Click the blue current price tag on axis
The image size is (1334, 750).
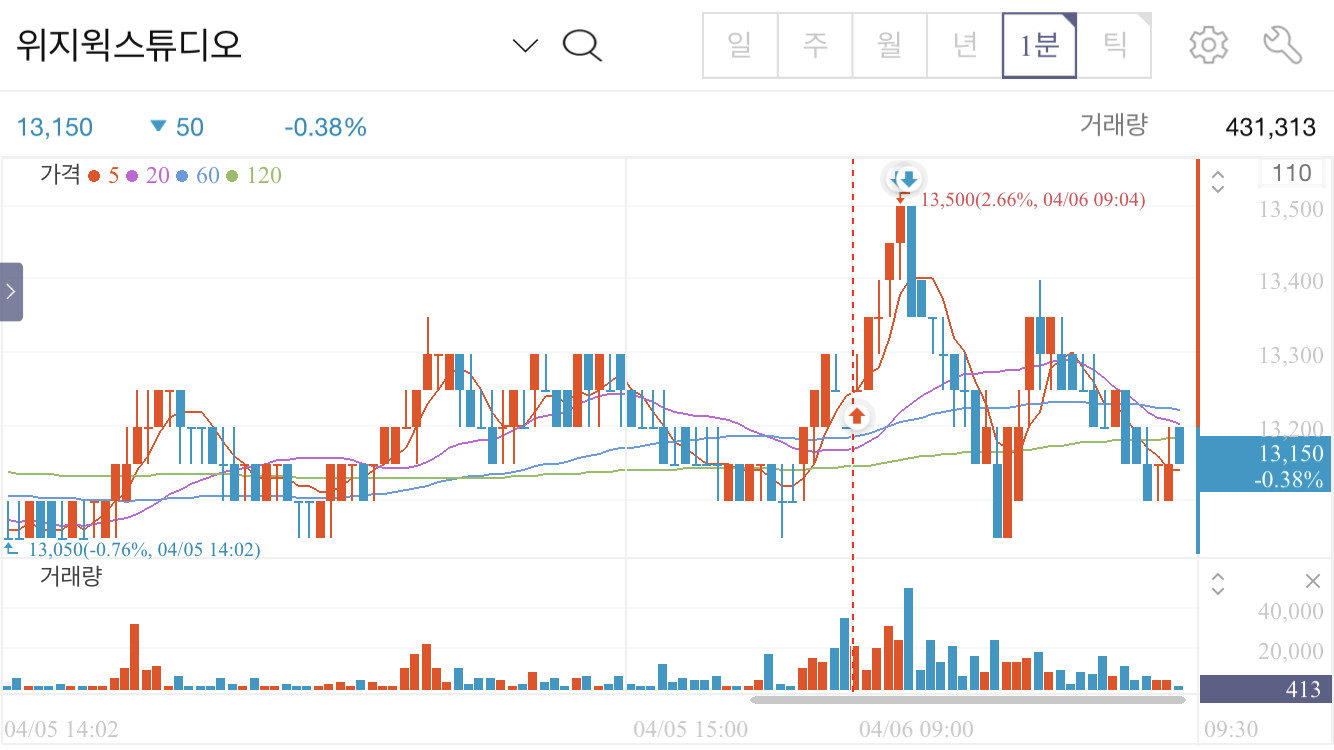(1264, 465)
